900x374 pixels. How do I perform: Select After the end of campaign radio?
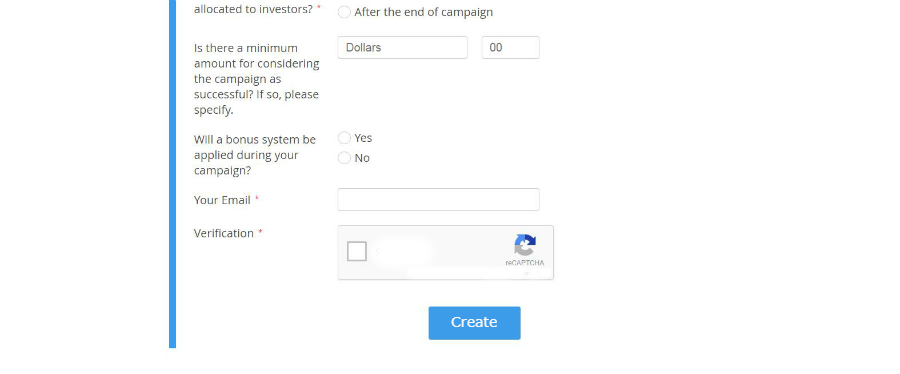(x=344, y=12)
